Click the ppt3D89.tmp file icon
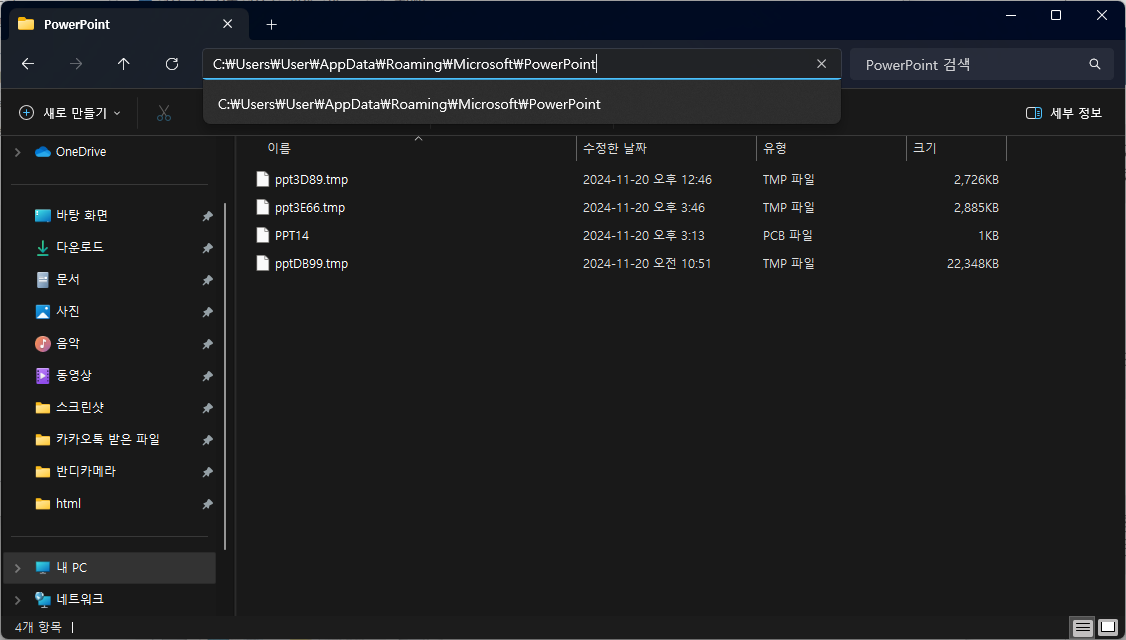This screenshot has width=1126, height=640. pyautogui.click(x=263, y=180)
